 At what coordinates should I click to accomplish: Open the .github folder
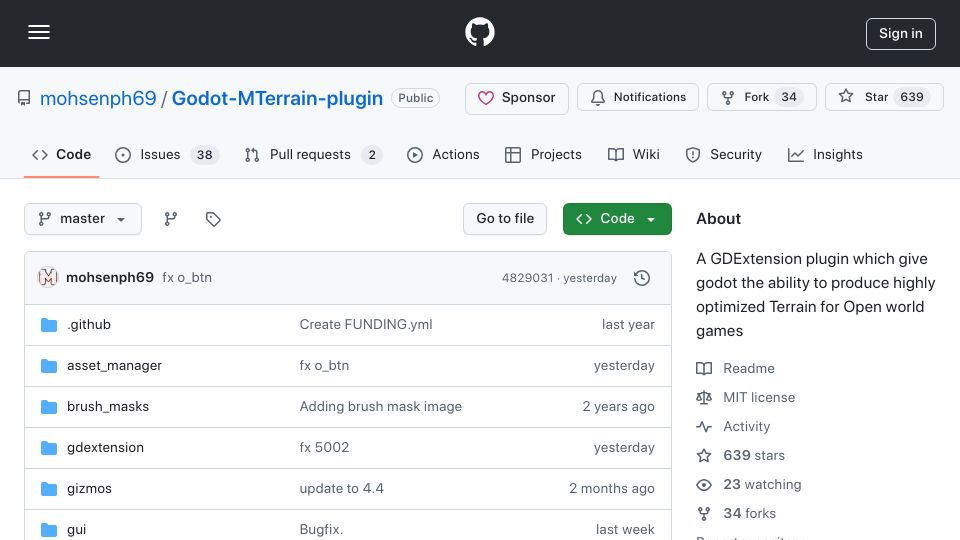(89, 324)
